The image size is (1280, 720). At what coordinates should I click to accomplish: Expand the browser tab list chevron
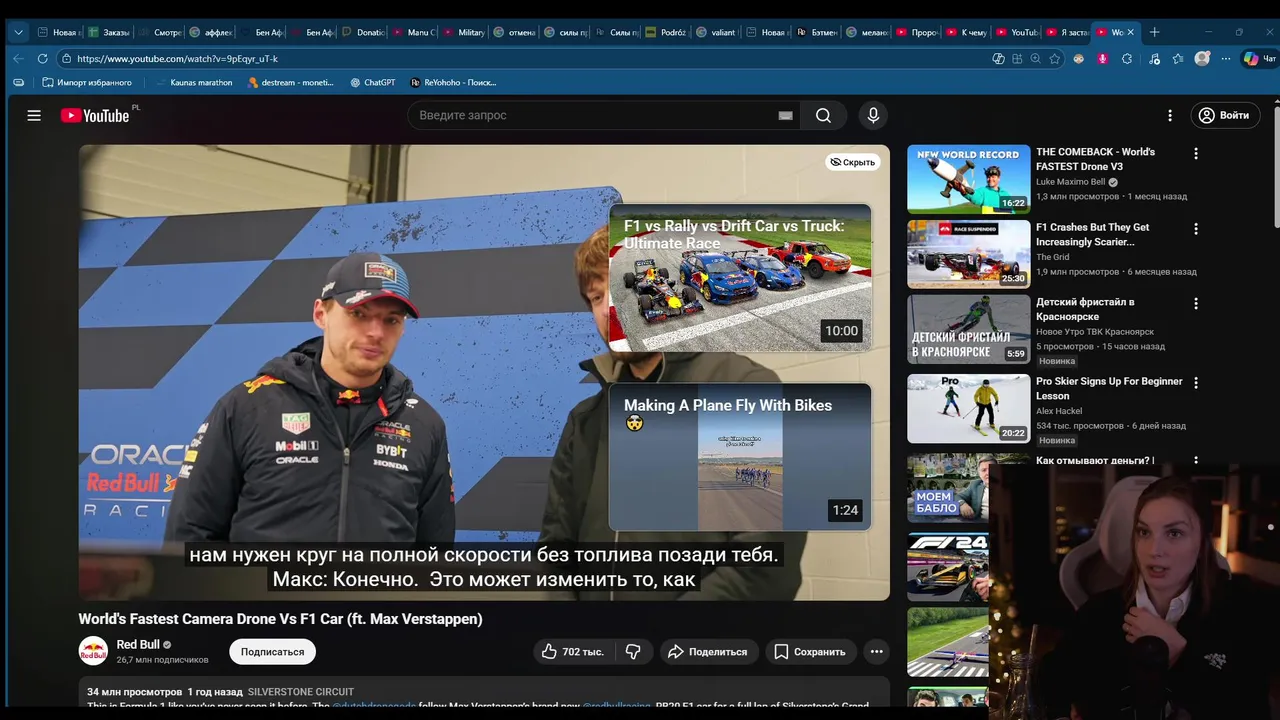point(18,32)
